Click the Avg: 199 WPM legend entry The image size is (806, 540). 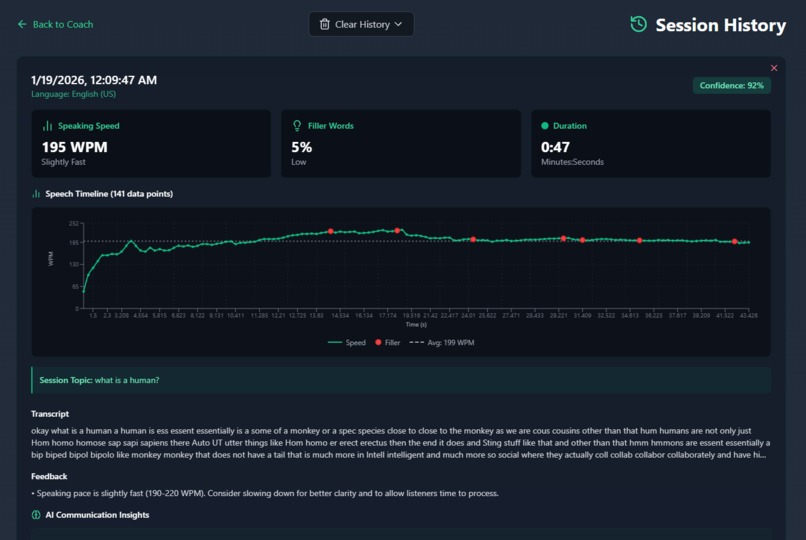(442, 343)
